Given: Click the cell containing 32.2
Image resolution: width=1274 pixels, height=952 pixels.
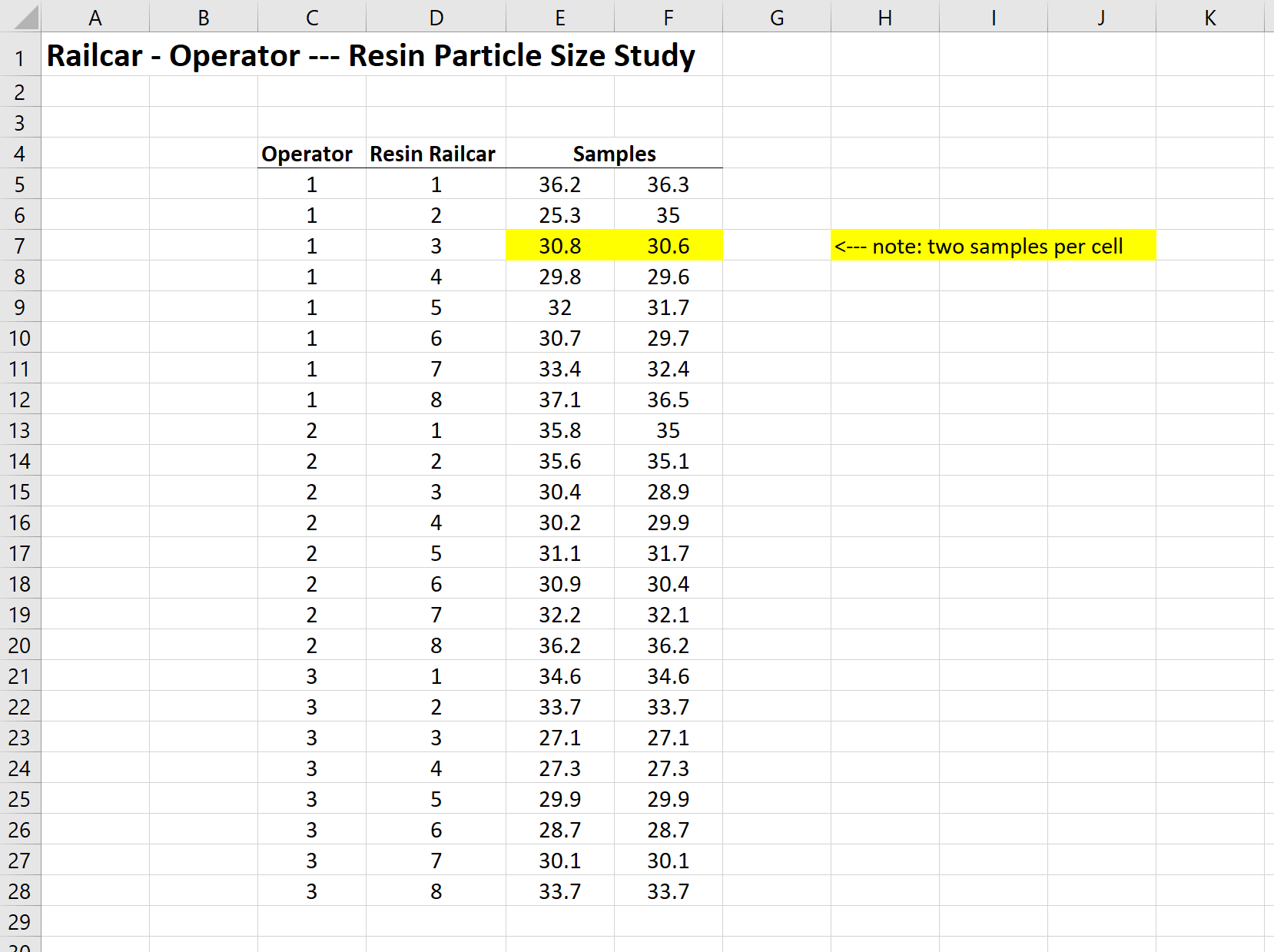Looking at the screenshot, I should point(560,615).
